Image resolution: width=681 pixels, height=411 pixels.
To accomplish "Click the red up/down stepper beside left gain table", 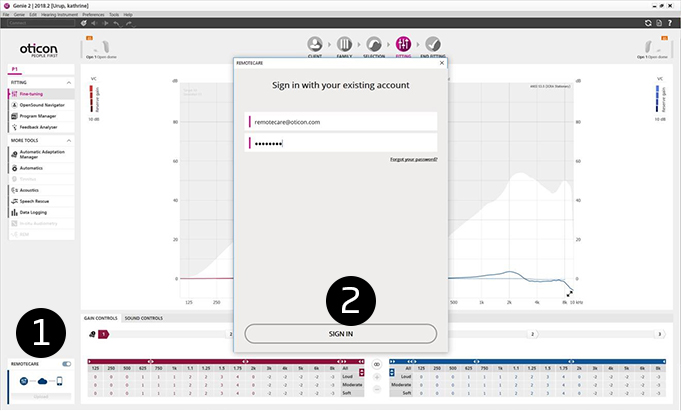I will click(361, 372).
